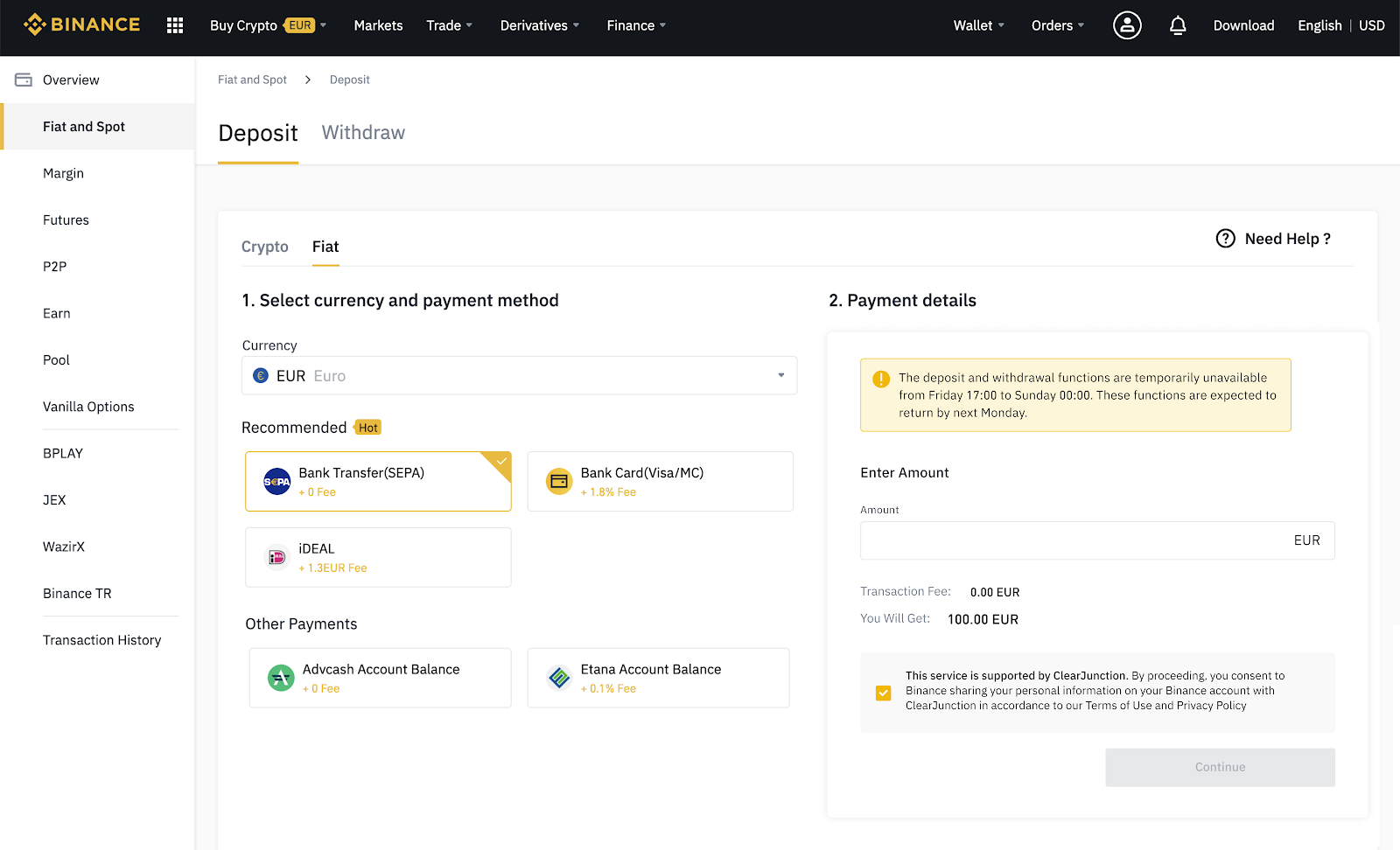Click the Need Help question mark icon
Viewport: 1400px width, 850px height.
click(1225, 239)
